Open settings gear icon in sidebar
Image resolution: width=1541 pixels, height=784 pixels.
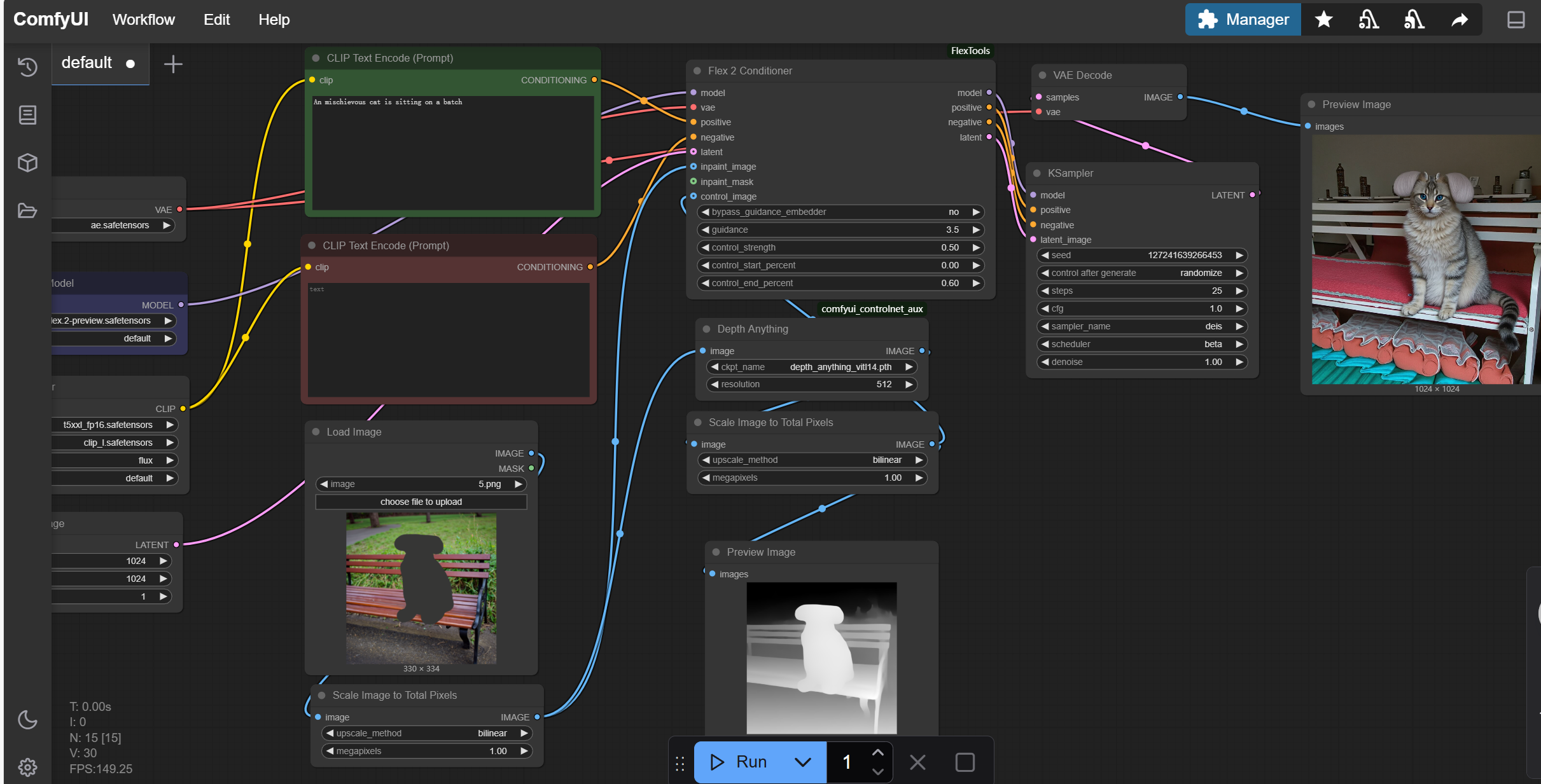tap(27, 767)
